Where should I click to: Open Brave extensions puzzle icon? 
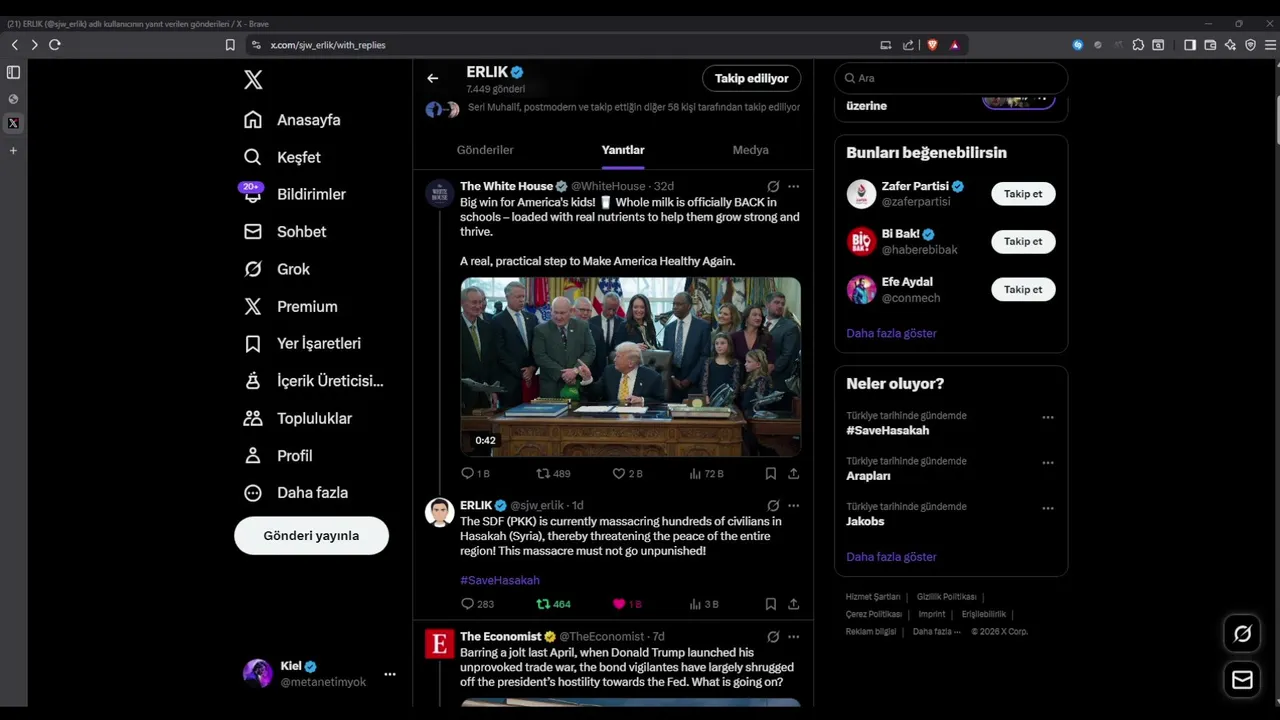click(x=1138, y=45)
